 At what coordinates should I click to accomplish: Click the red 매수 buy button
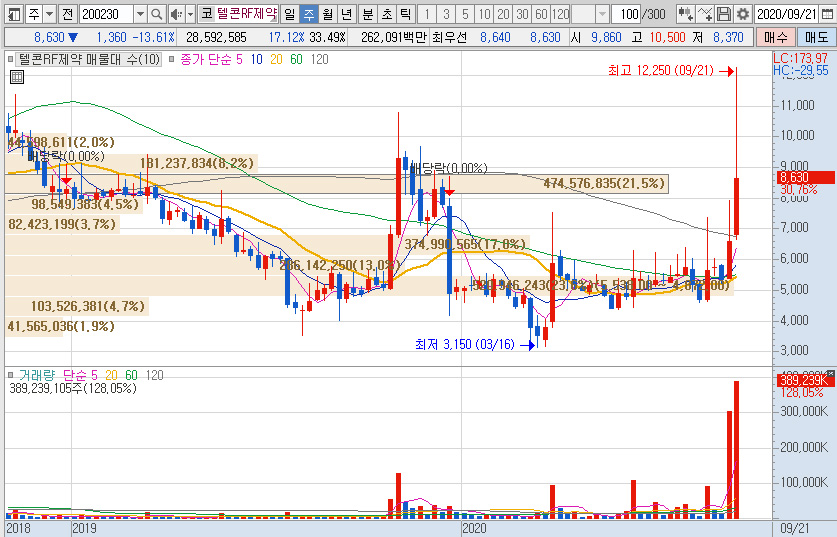pyautogui.click(x=775, y=37)
